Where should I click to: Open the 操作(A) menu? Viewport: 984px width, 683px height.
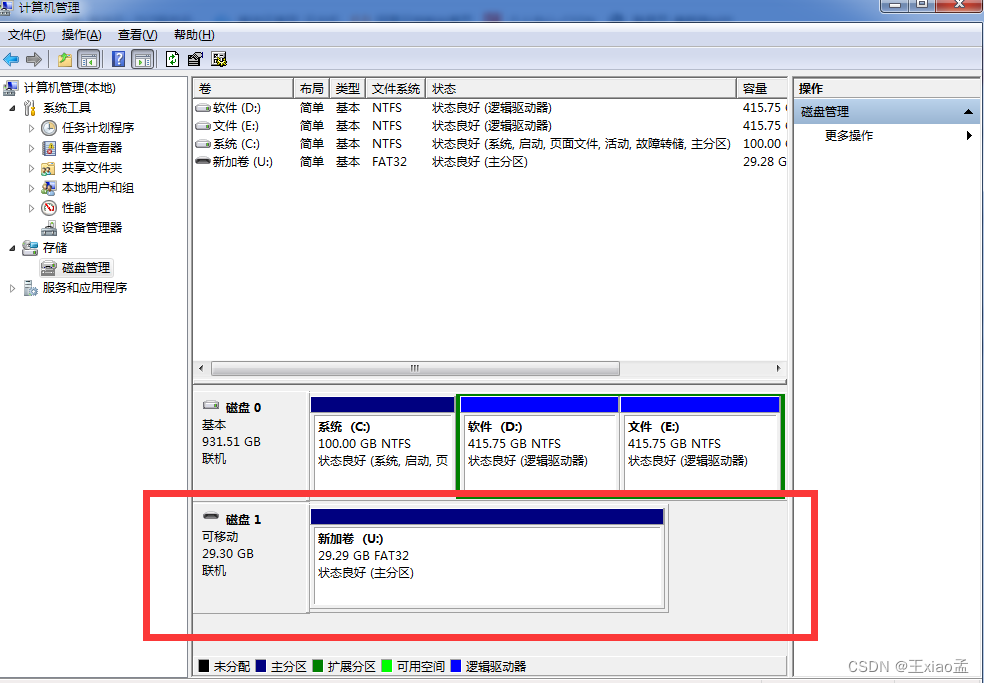(x=82, y=35)
